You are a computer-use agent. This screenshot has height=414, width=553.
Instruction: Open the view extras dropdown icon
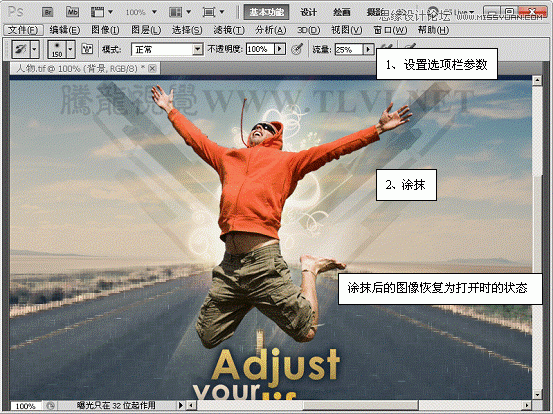(102, 12)
